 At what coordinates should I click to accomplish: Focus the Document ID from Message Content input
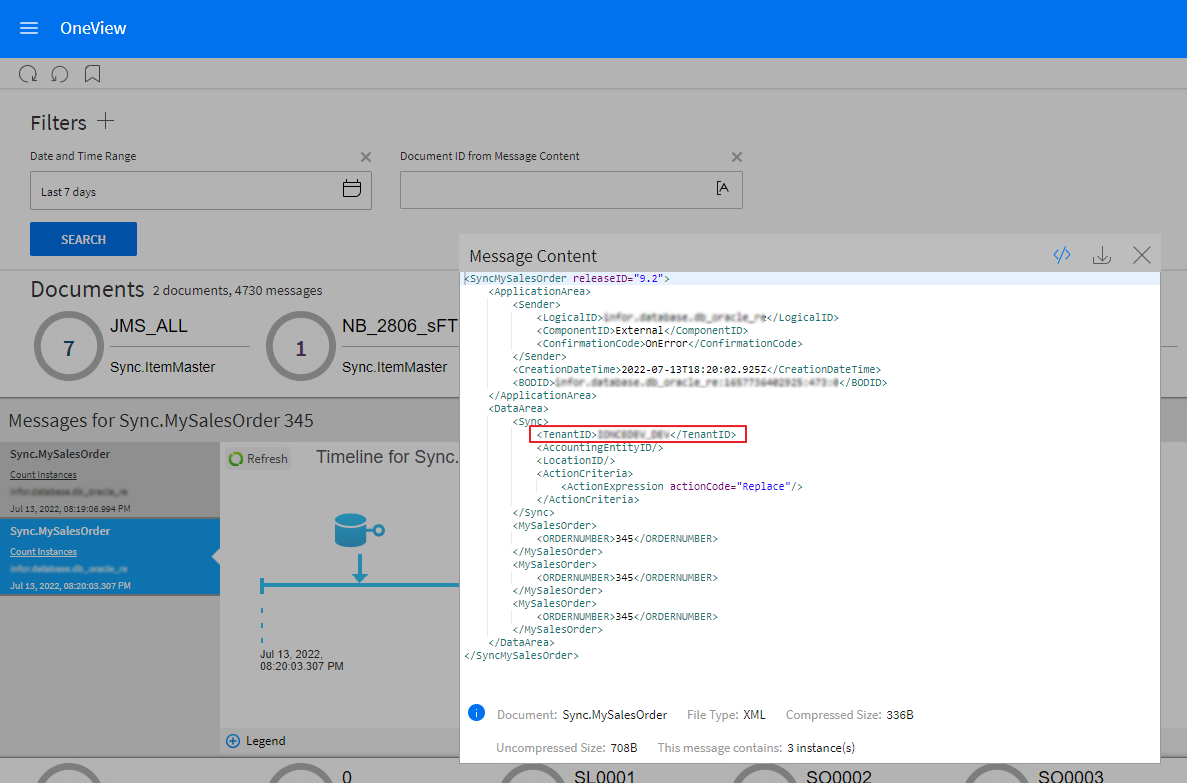coord(571,189)
